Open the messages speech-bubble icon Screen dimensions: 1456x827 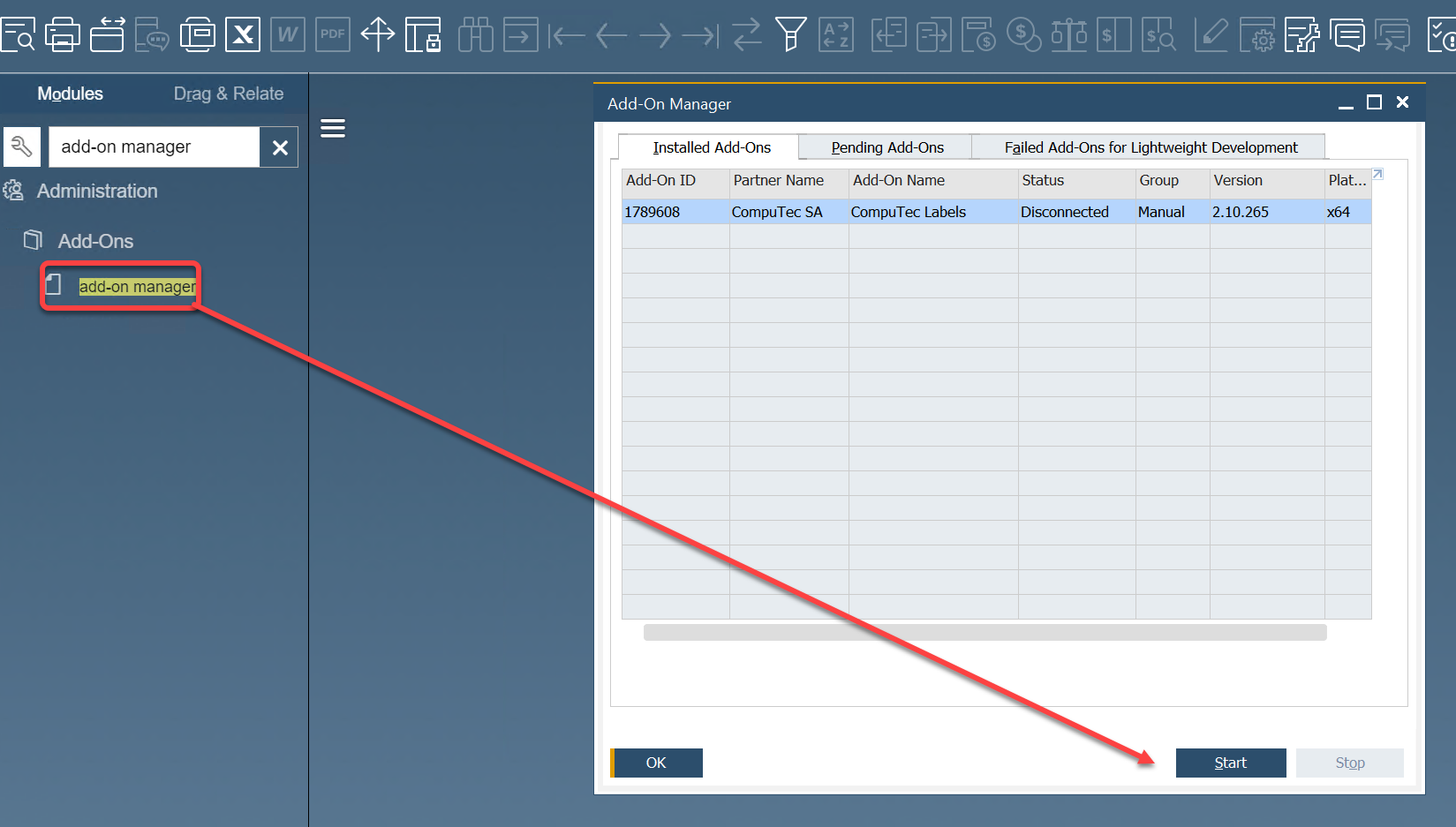coord(1347,35)
